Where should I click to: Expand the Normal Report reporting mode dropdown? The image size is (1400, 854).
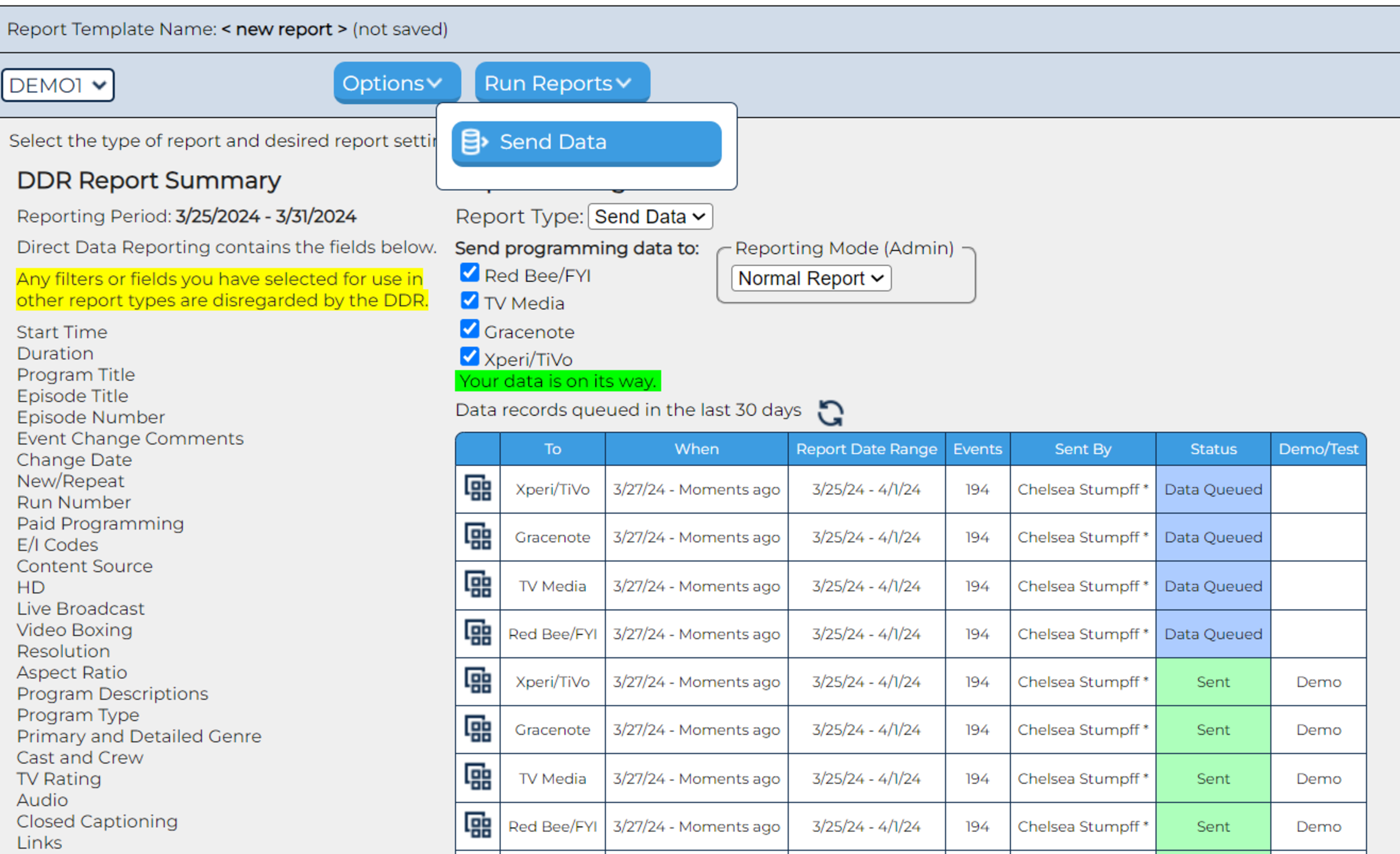point(810,279)
